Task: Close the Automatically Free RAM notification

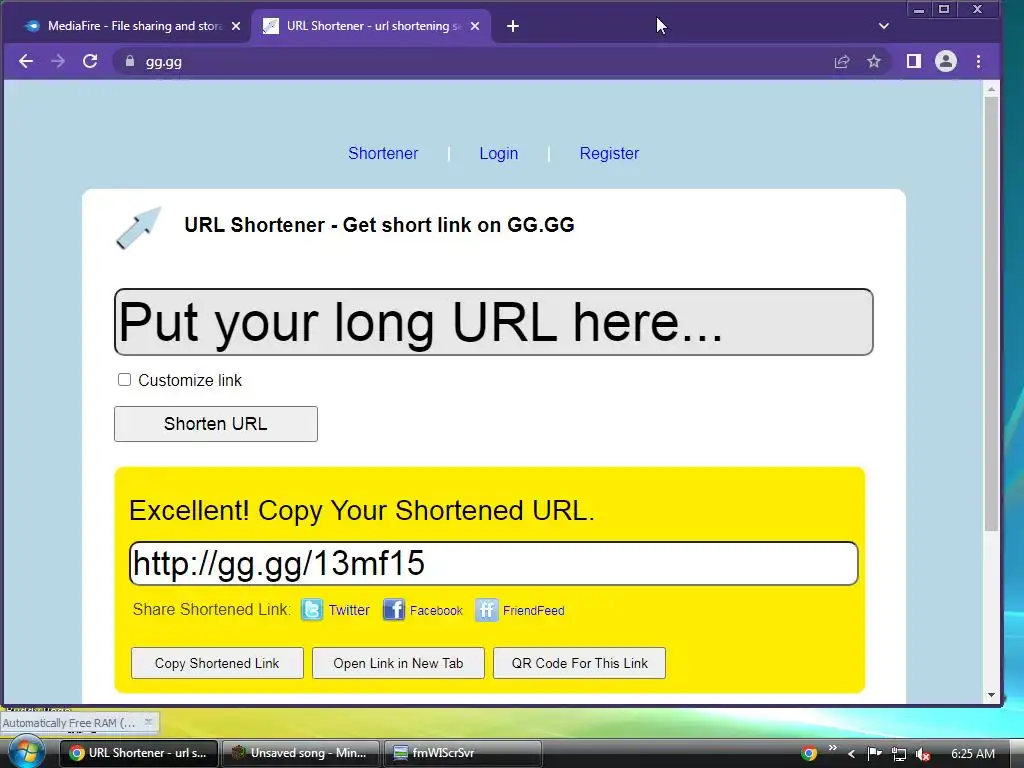Action: click(148, 722)
